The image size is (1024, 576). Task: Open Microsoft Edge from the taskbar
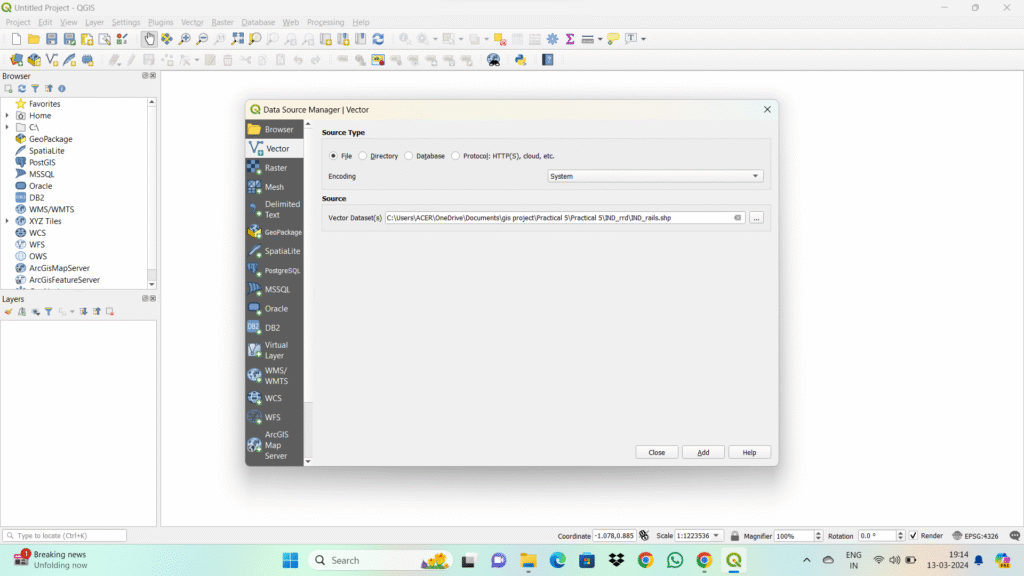click(x=557, y=560)
